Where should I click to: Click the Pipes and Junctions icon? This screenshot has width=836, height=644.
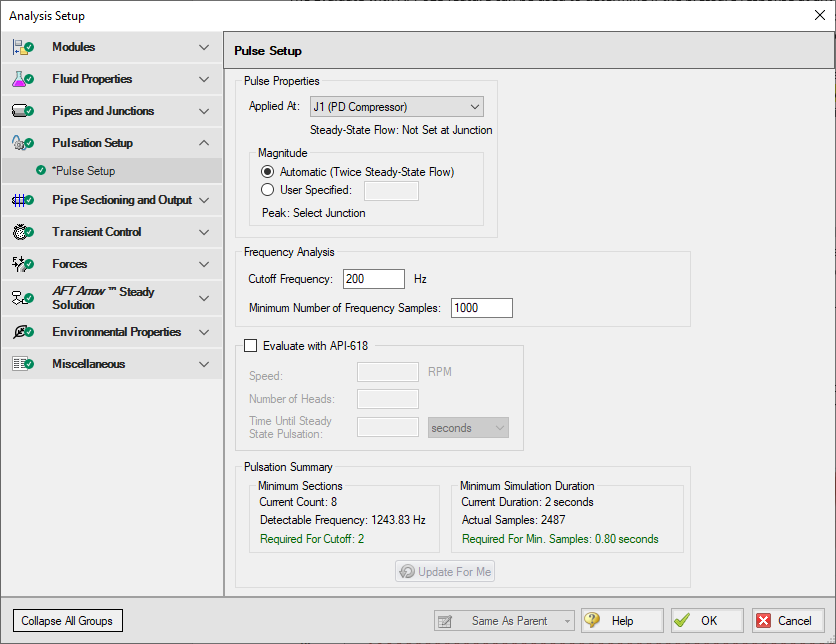tap(21, 111)
